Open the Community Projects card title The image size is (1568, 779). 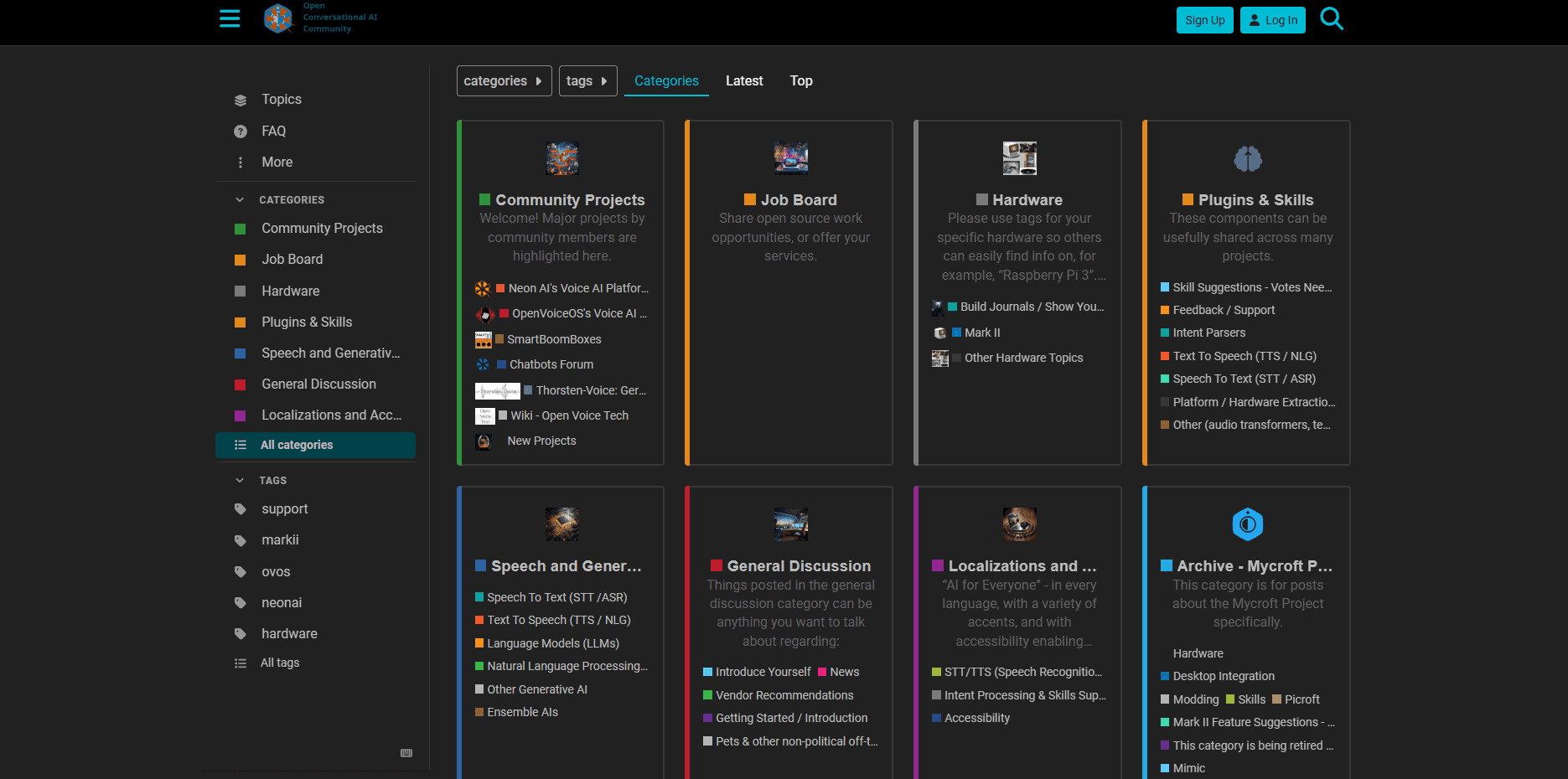point(570,200)
